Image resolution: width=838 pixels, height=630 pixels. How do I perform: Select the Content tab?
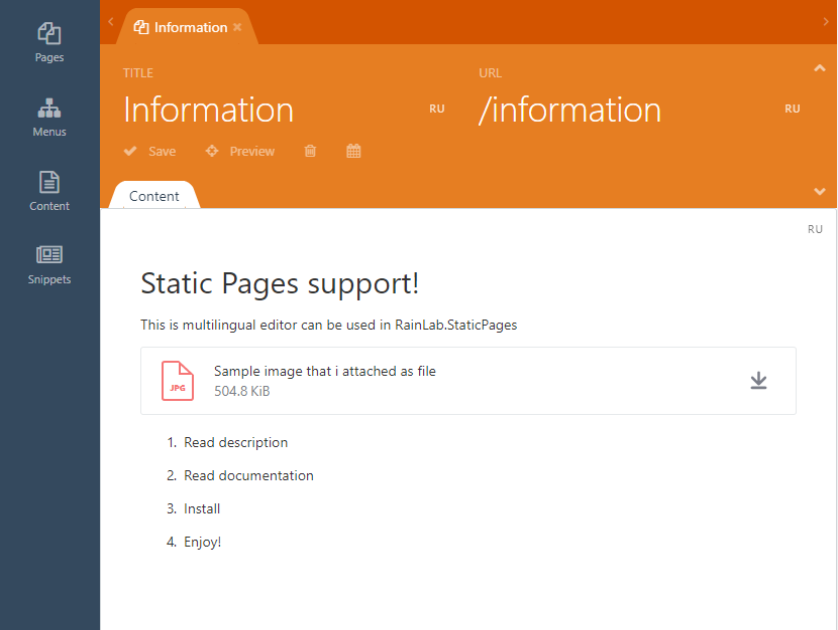coord(154,196)
